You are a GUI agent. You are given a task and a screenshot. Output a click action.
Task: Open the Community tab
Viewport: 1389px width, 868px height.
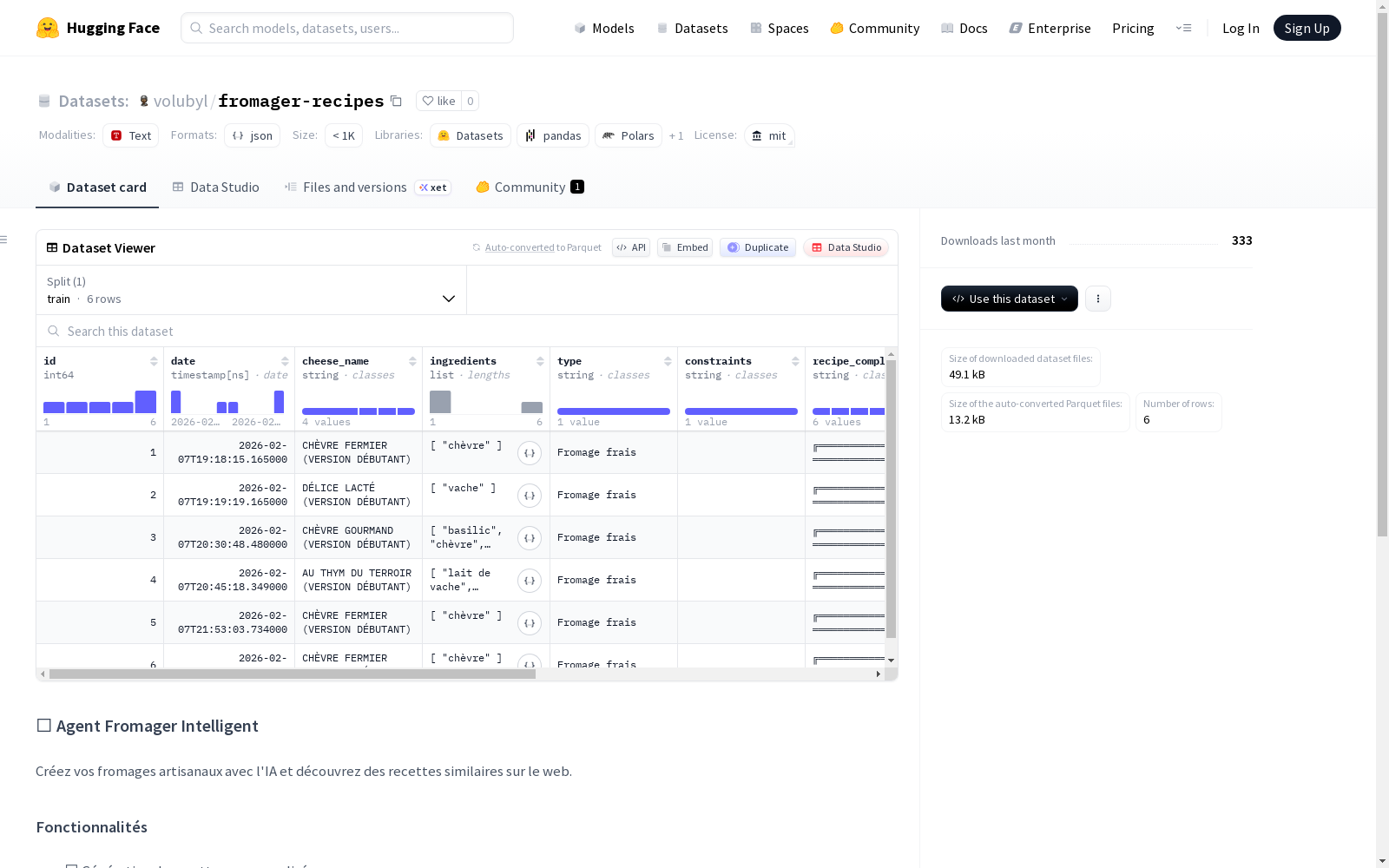click(x=530, y=187)
